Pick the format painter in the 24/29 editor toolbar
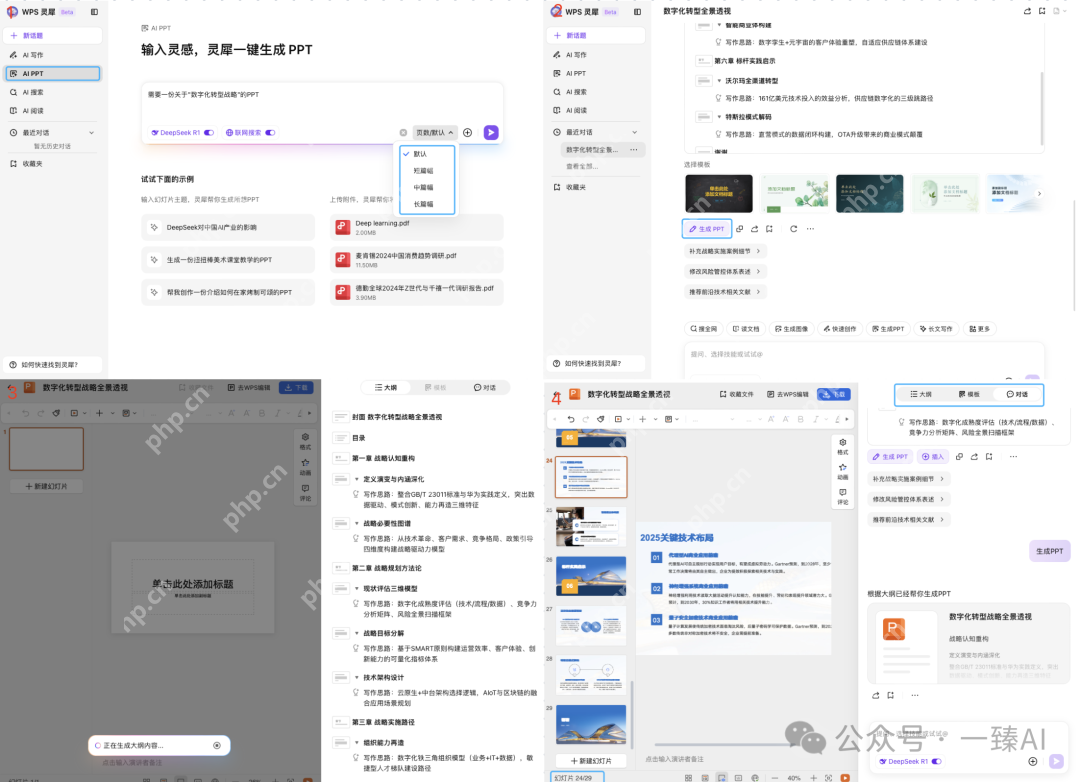 [601, 419]
